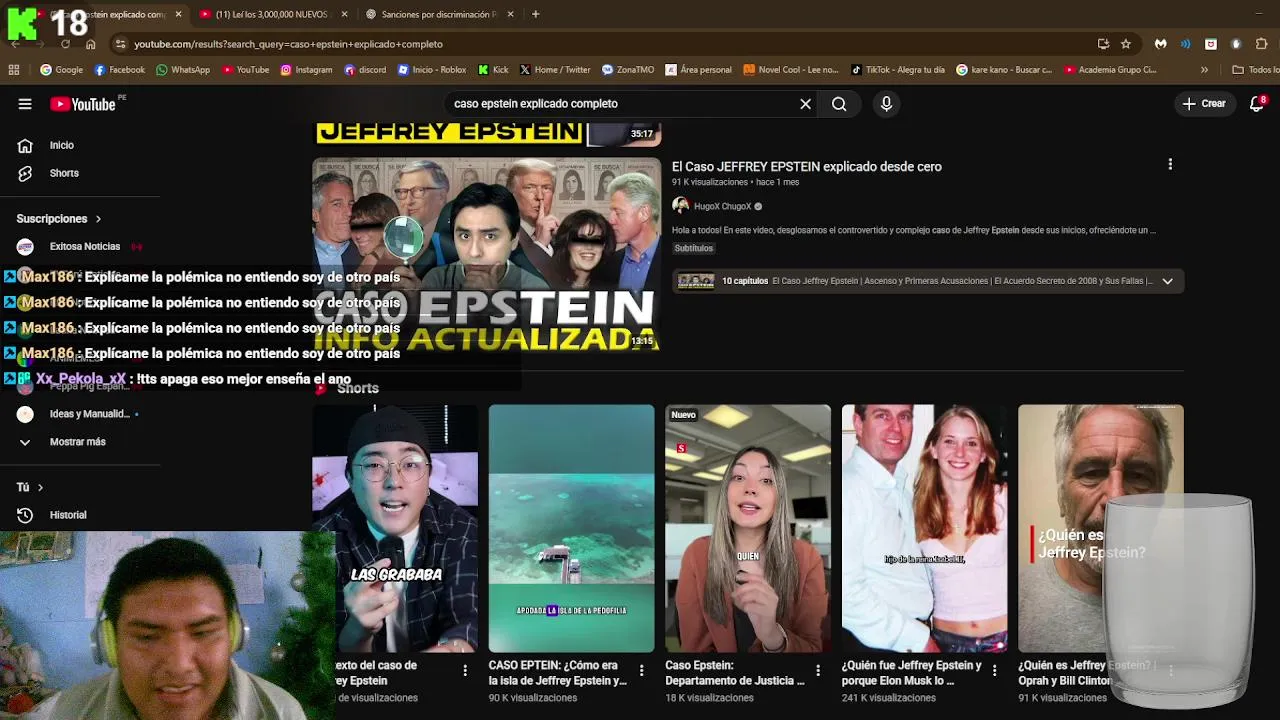The height and width of the screenshot is (720, 1280).
Task: Open the Inicio - Roblox bookmark
Action: 431,70
